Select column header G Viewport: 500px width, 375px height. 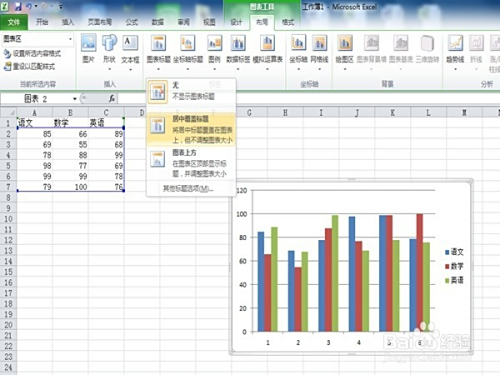pyautogui.click(x=249, y=113)
